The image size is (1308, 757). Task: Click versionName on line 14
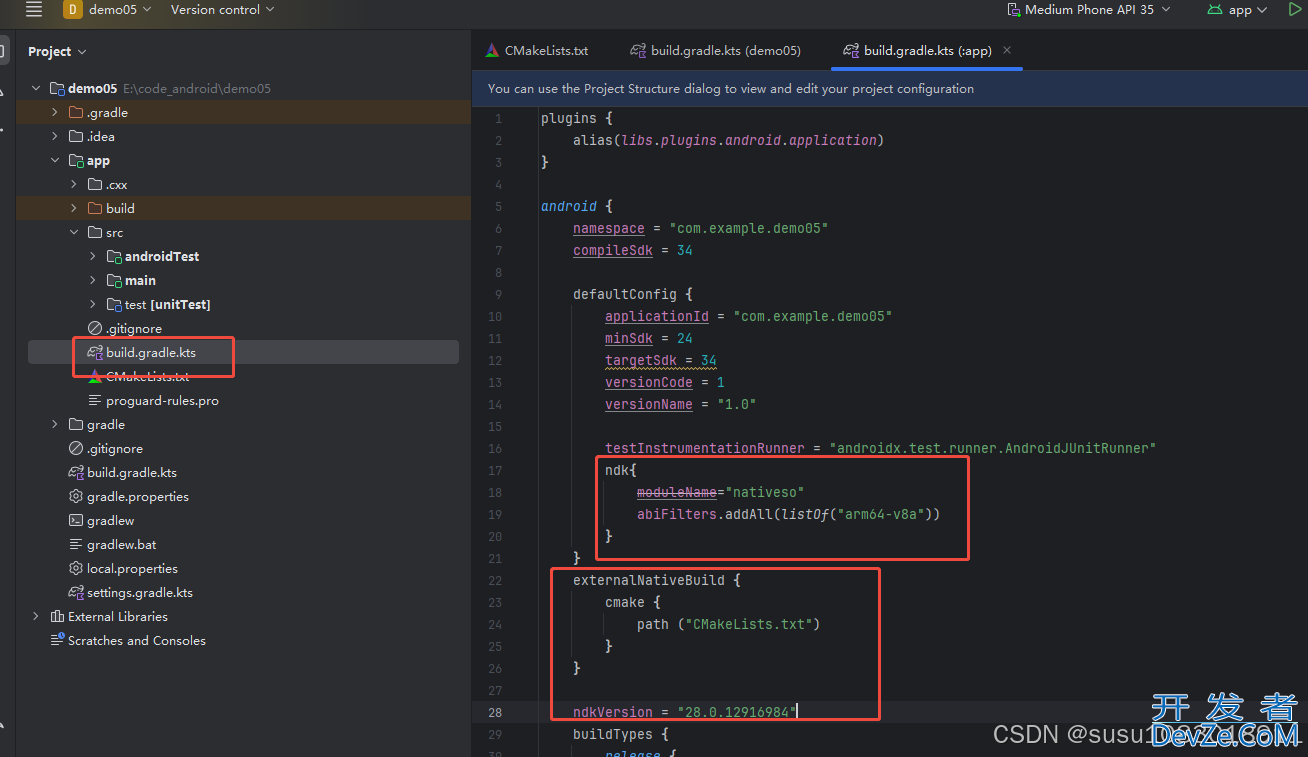(649, 405)
